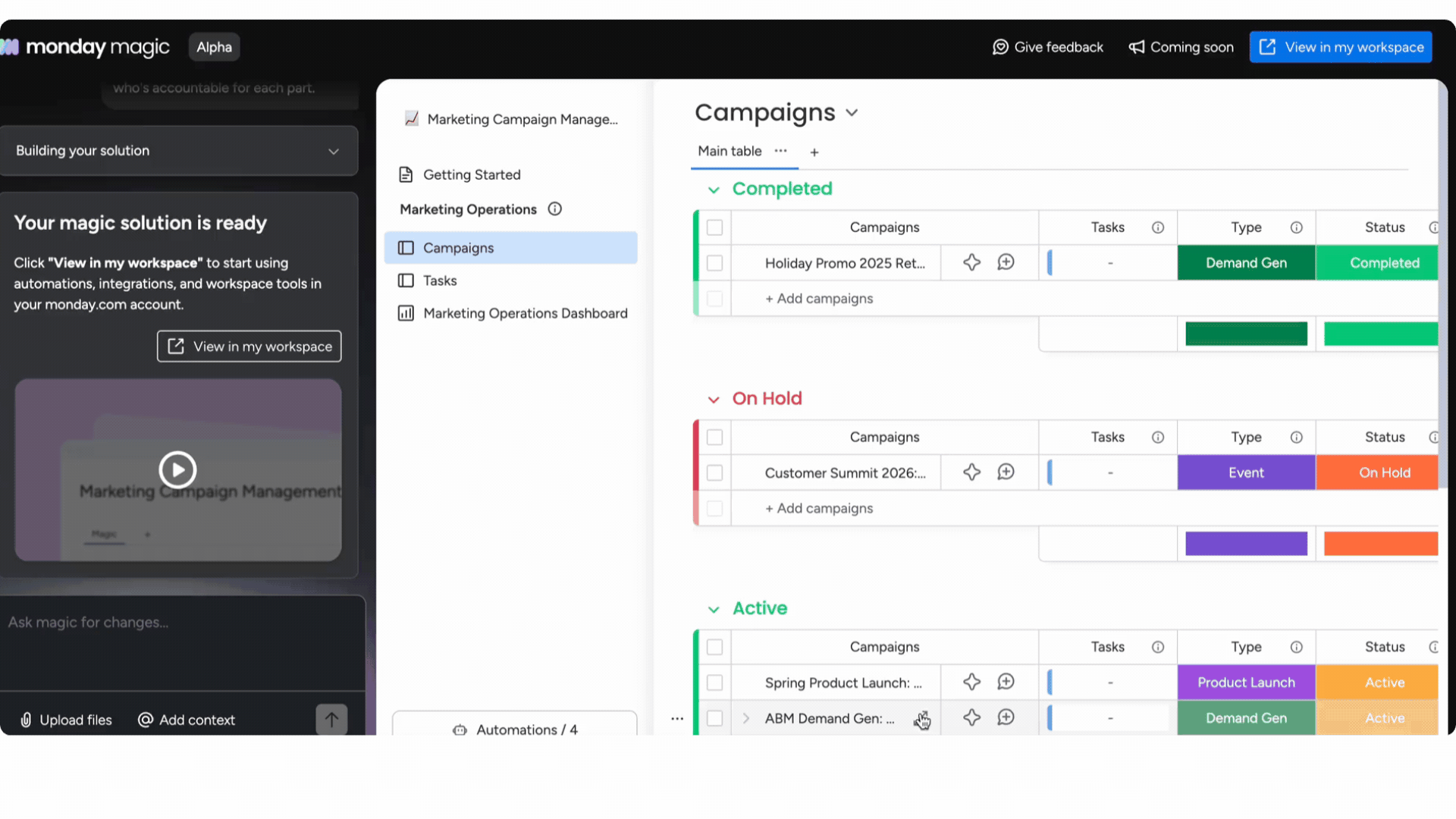Open Status dropdown showing On Hold

pos(1376,472)
